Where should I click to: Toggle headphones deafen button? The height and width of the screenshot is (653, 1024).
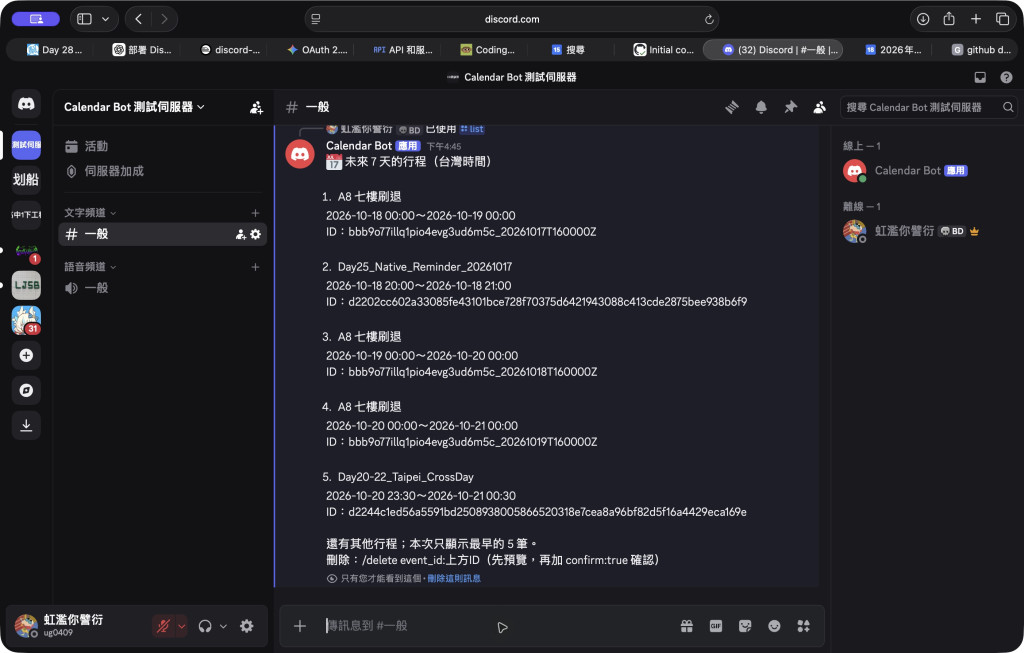tap(205, 626)
